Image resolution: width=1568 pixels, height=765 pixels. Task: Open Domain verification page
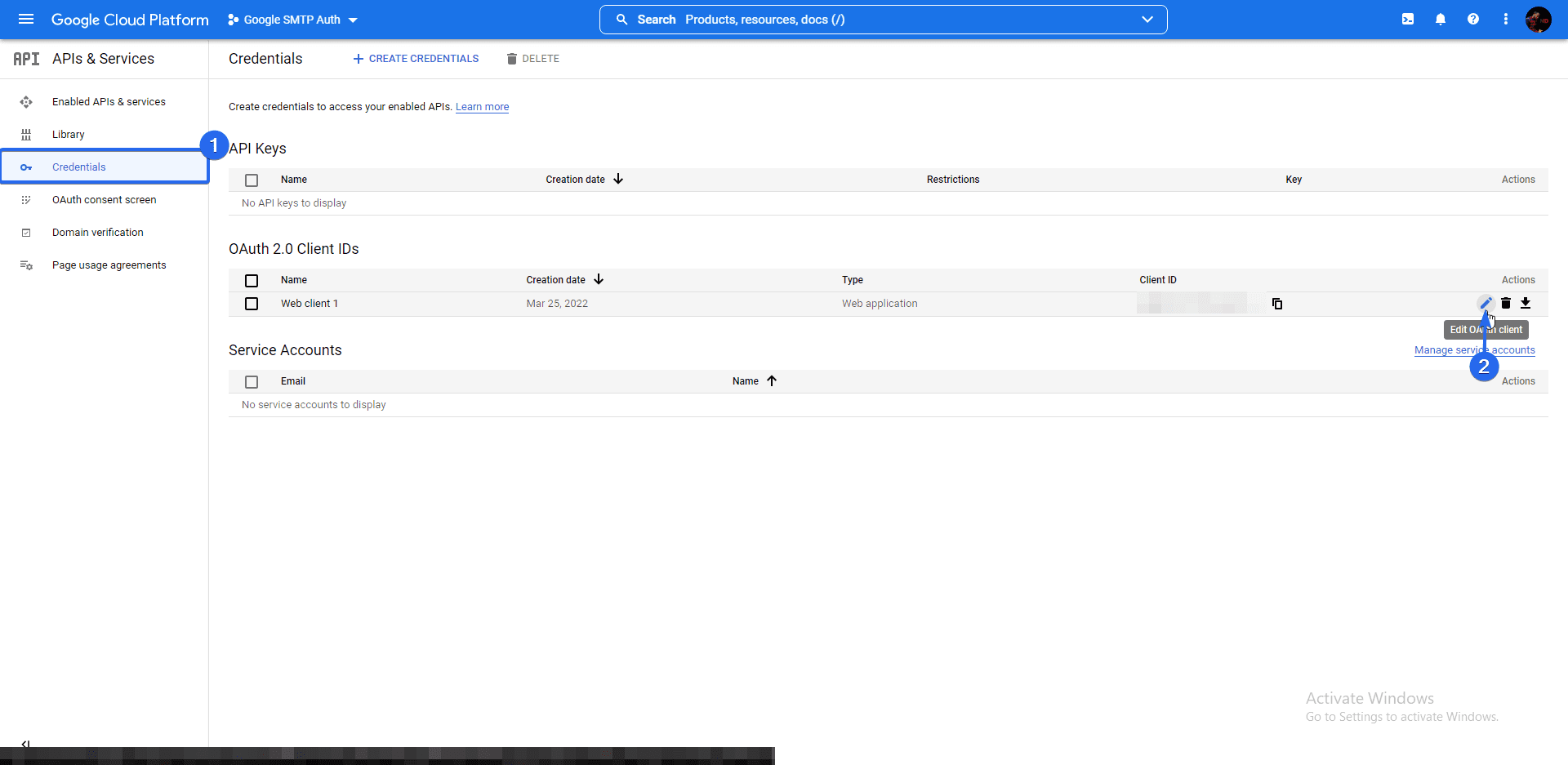[x=97, y=233]
